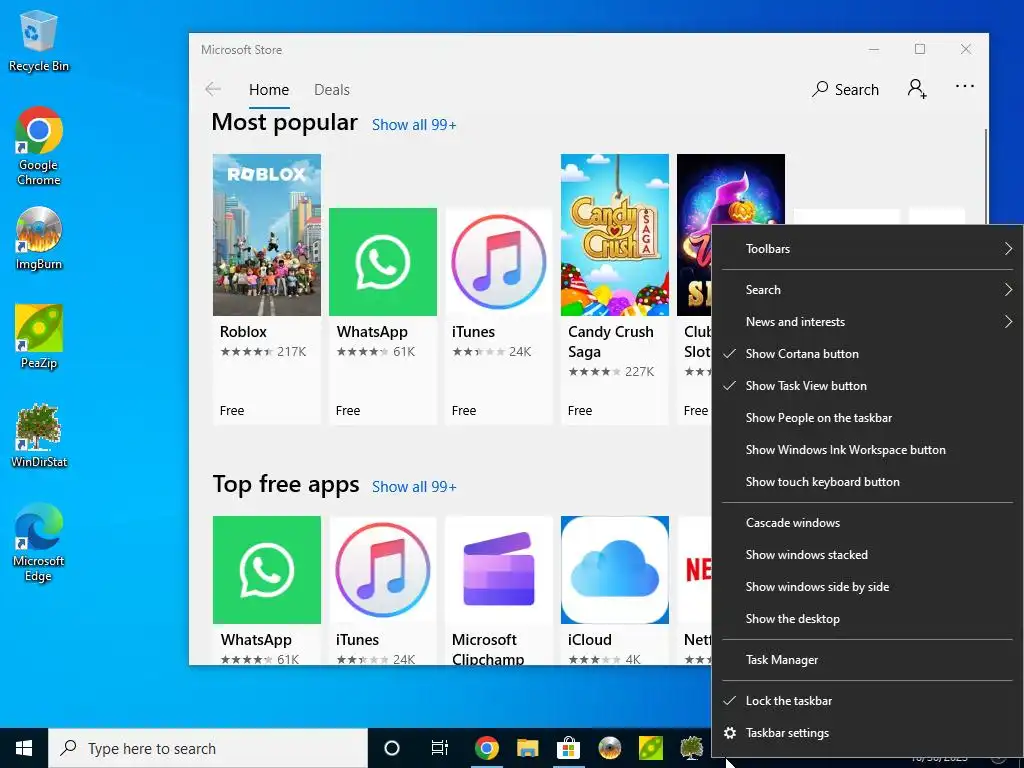
Task: Open the PeaZip desktop shortcut
Action: (x=39, y=337)
